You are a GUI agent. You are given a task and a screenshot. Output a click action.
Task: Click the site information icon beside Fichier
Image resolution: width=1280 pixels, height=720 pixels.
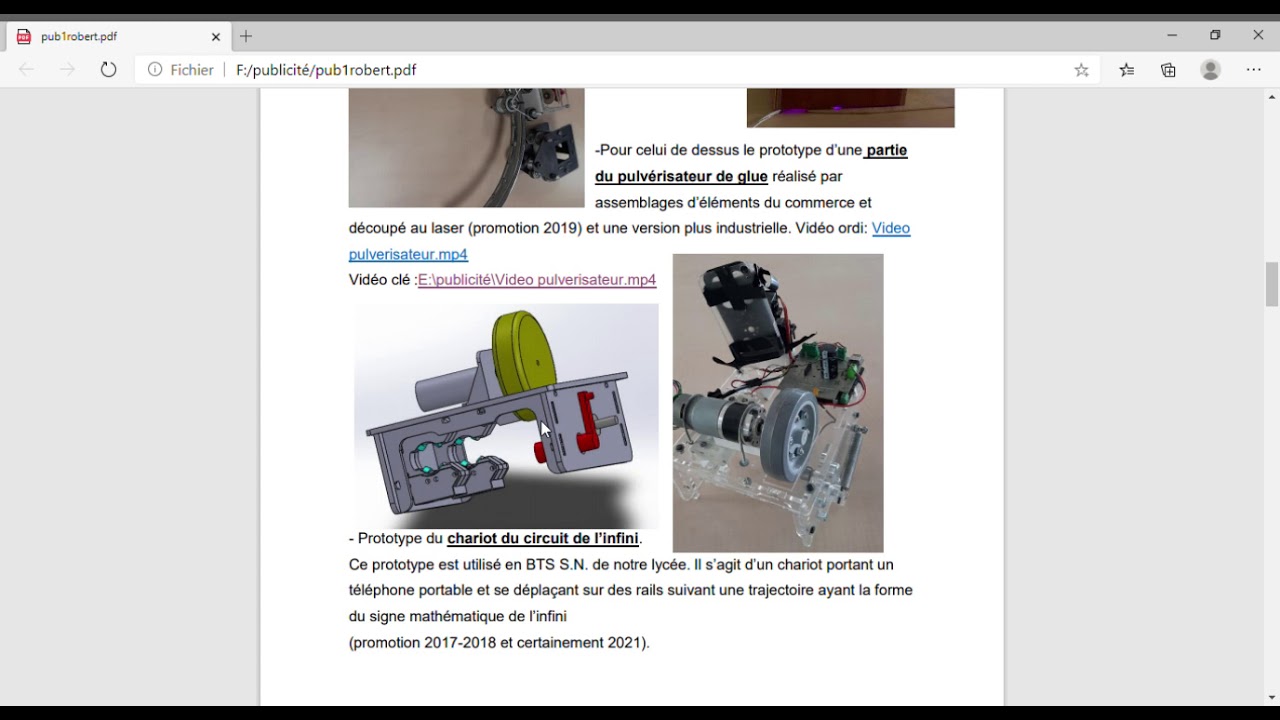point(155,70)
